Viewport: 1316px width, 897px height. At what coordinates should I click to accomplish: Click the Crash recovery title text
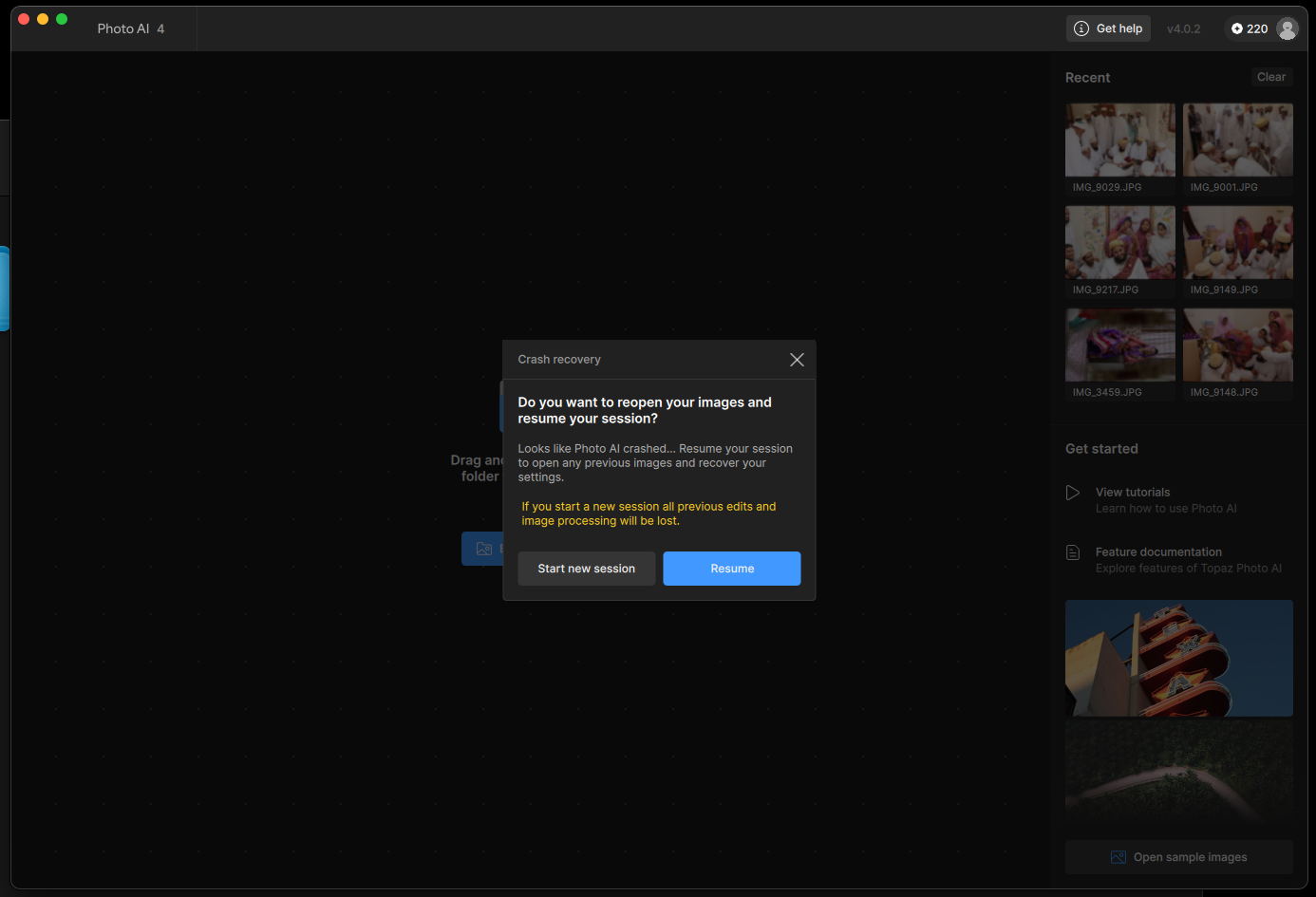559,360
